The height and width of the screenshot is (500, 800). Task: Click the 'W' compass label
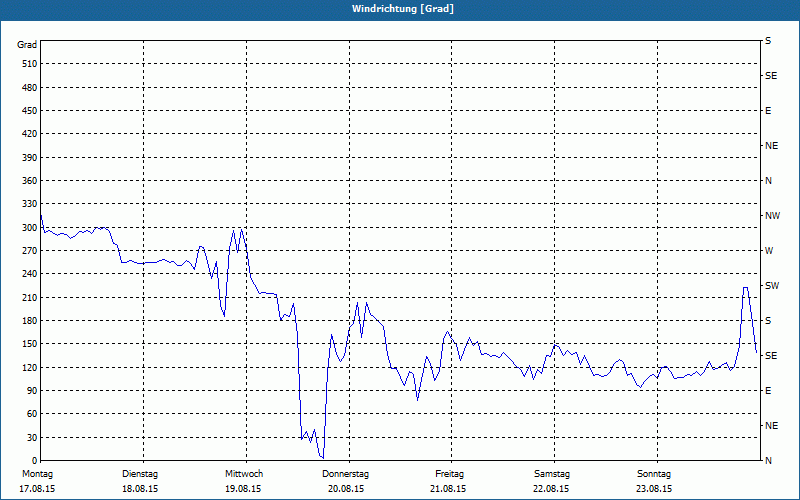click(x=769, y=251)
